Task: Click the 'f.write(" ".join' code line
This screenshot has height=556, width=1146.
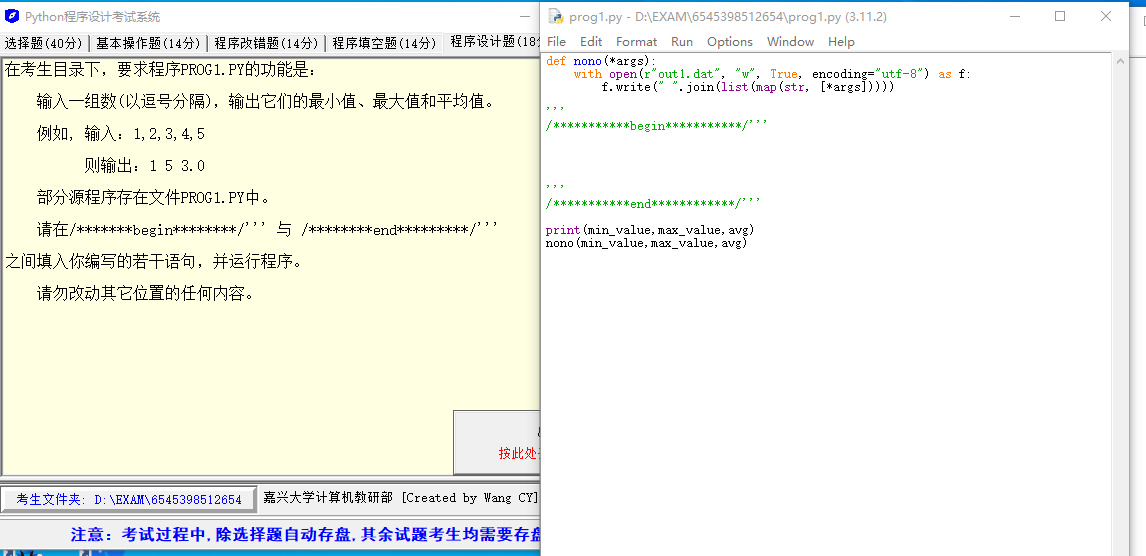Action: pos(748,87)
